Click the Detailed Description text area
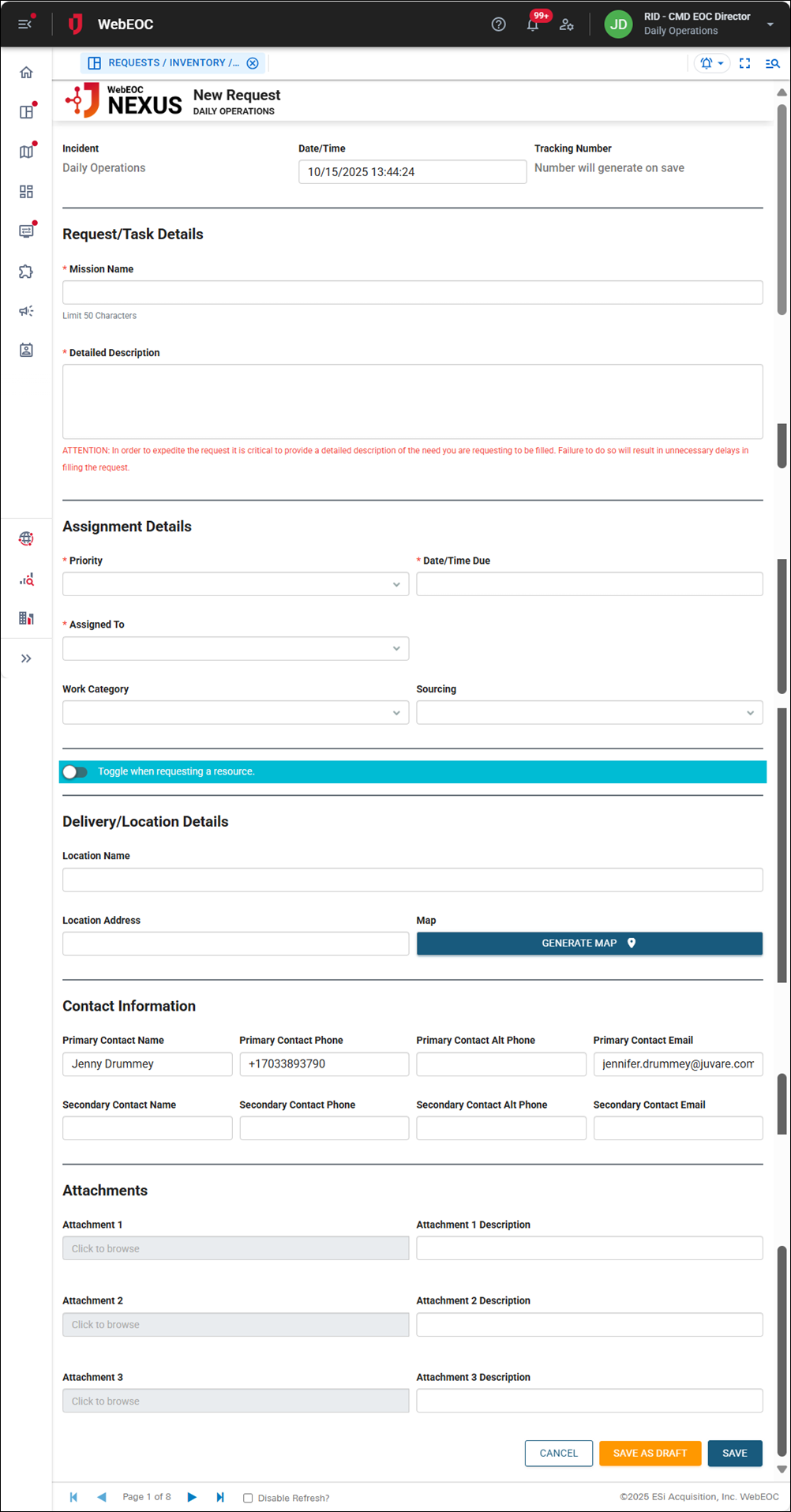Image resolution: width=791 pixels, height=1512 pixels. (x=412, y=402)
